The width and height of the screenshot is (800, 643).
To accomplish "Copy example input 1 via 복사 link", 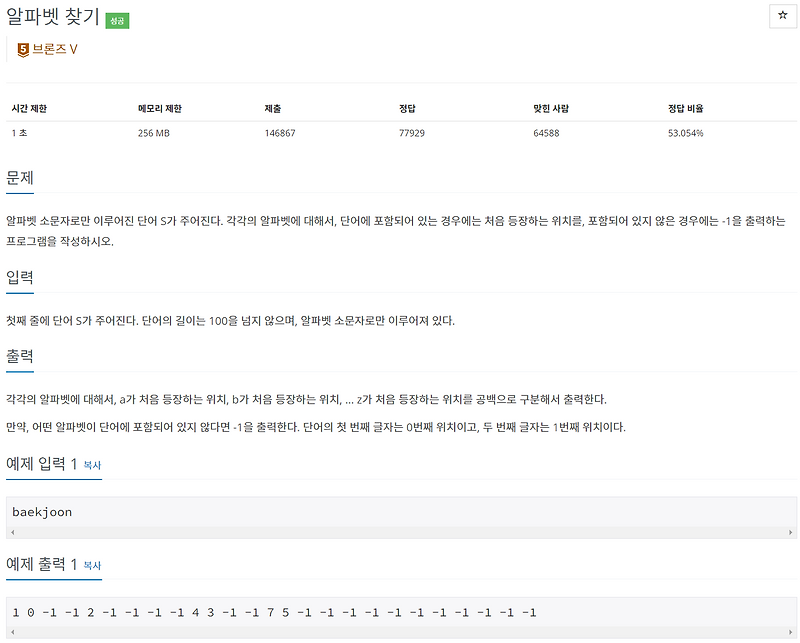I will click(x=92, y=465).
